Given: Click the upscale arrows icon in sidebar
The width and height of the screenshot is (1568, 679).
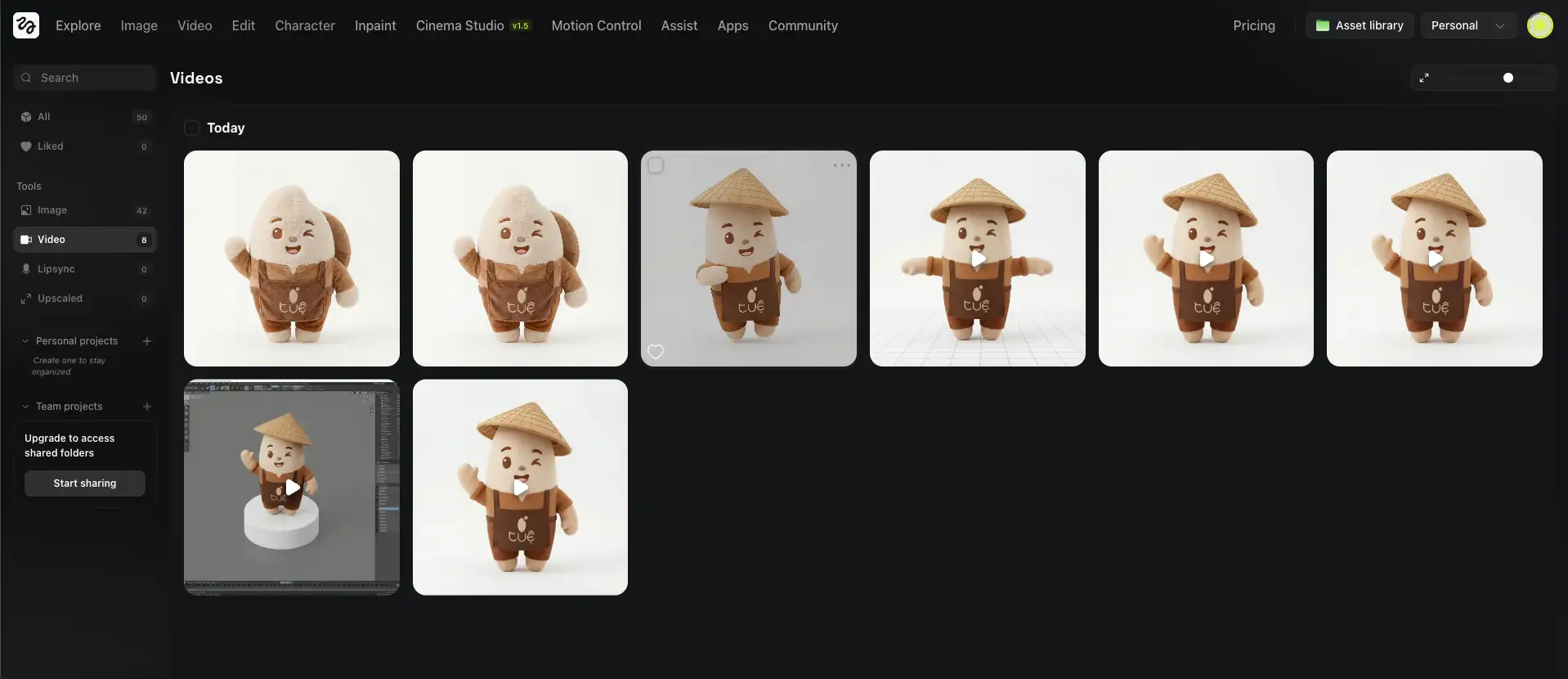Looking at the screenshot, I should (26, 299).
